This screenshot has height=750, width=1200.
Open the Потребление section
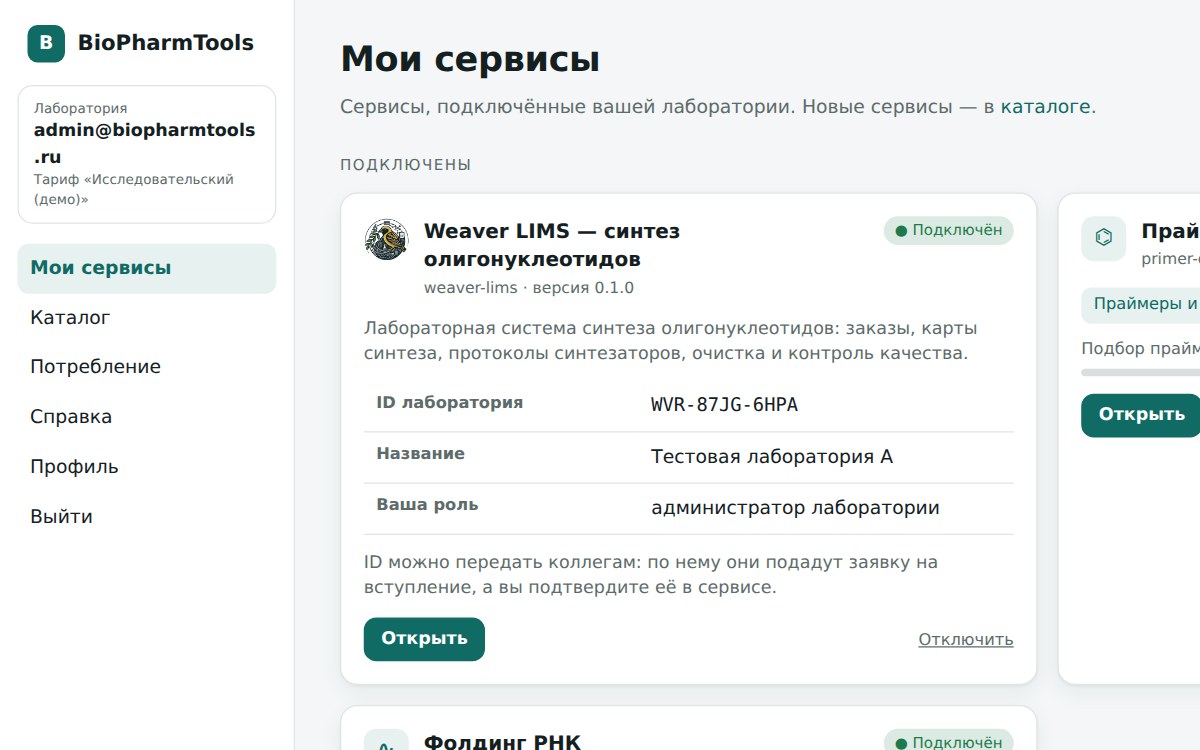147,367
